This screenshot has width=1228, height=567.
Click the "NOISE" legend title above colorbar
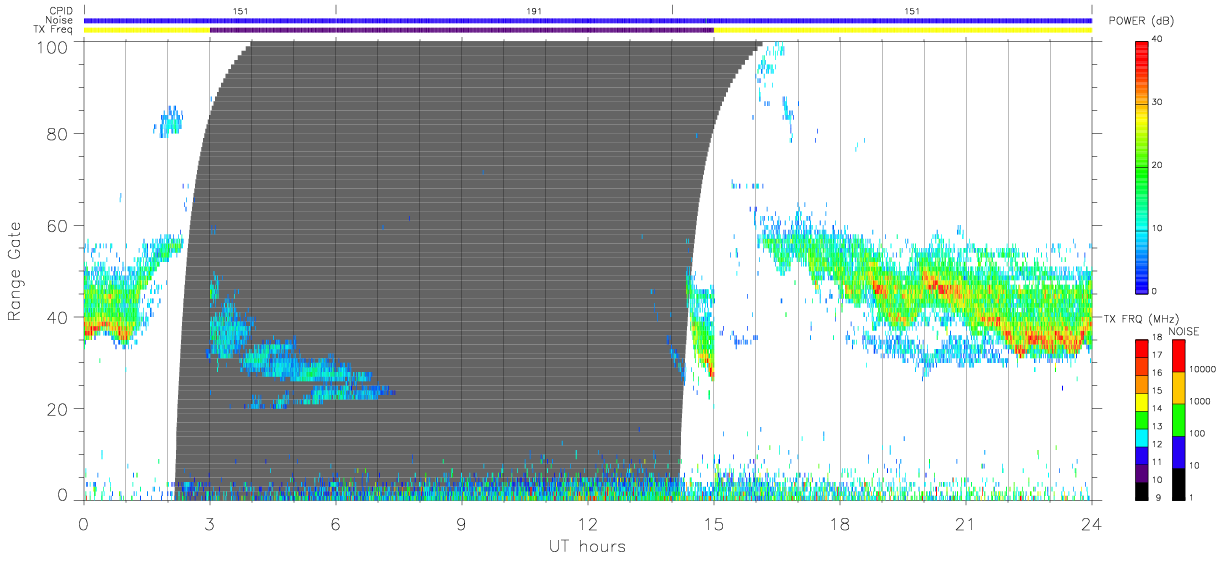click(1185, 331)
